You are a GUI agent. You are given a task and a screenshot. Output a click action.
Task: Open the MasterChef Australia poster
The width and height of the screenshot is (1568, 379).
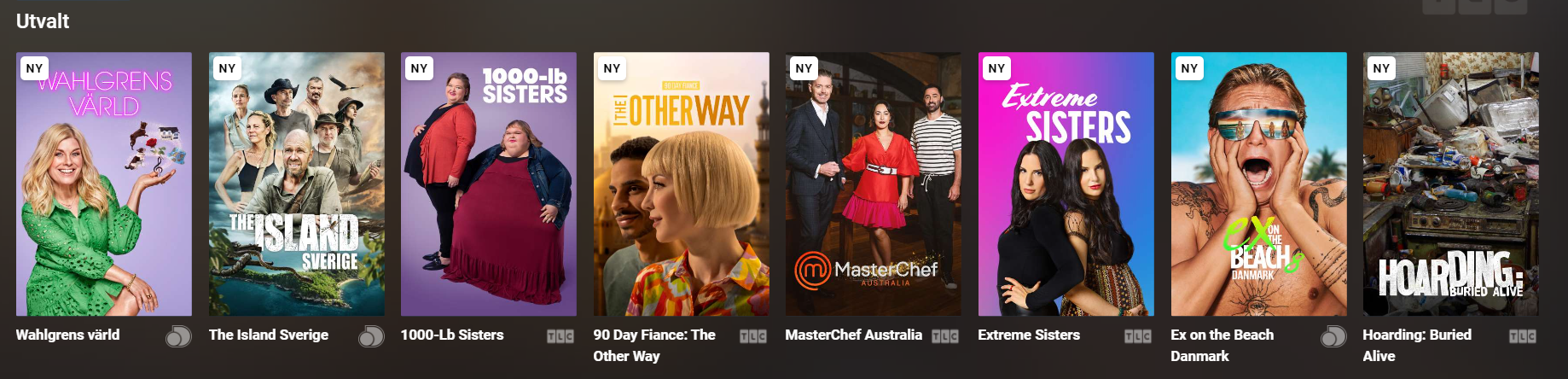click(x=874, y=184)
